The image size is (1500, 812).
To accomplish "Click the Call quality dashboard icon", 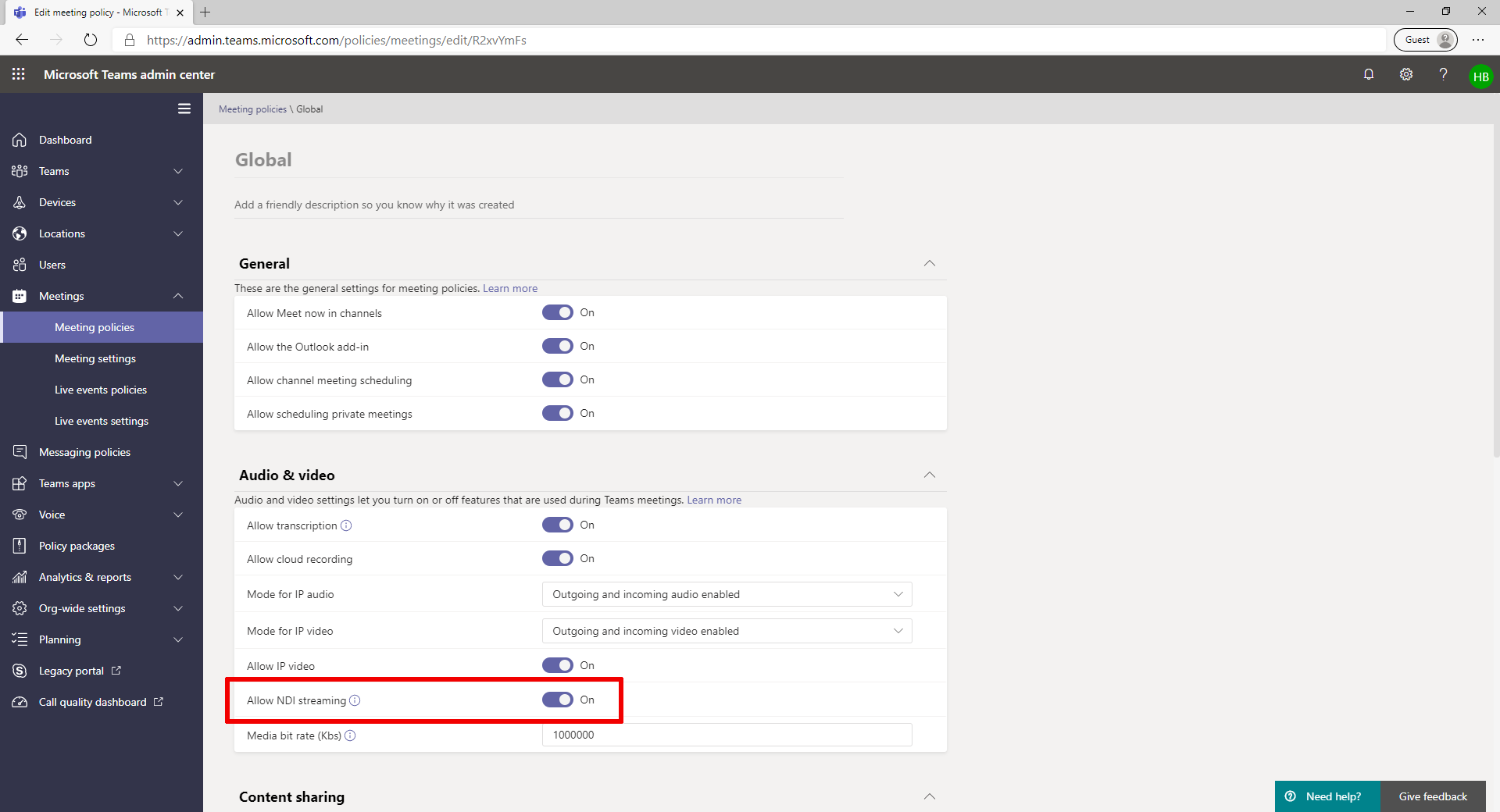I will [x=20, y=702].
